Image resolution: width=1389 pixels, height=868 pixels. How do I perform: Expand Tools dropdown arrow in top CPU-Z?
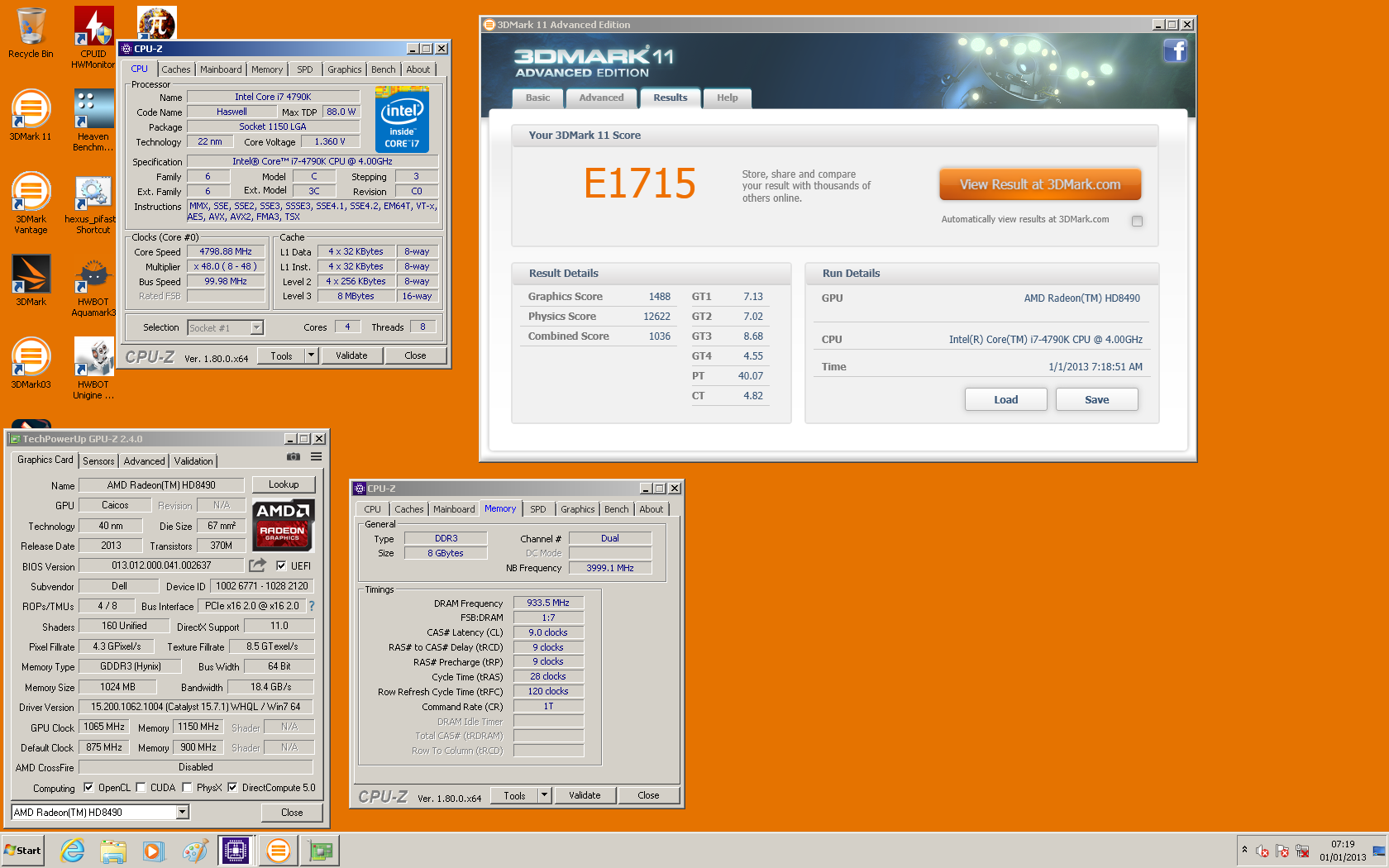(x=311, y=355)
